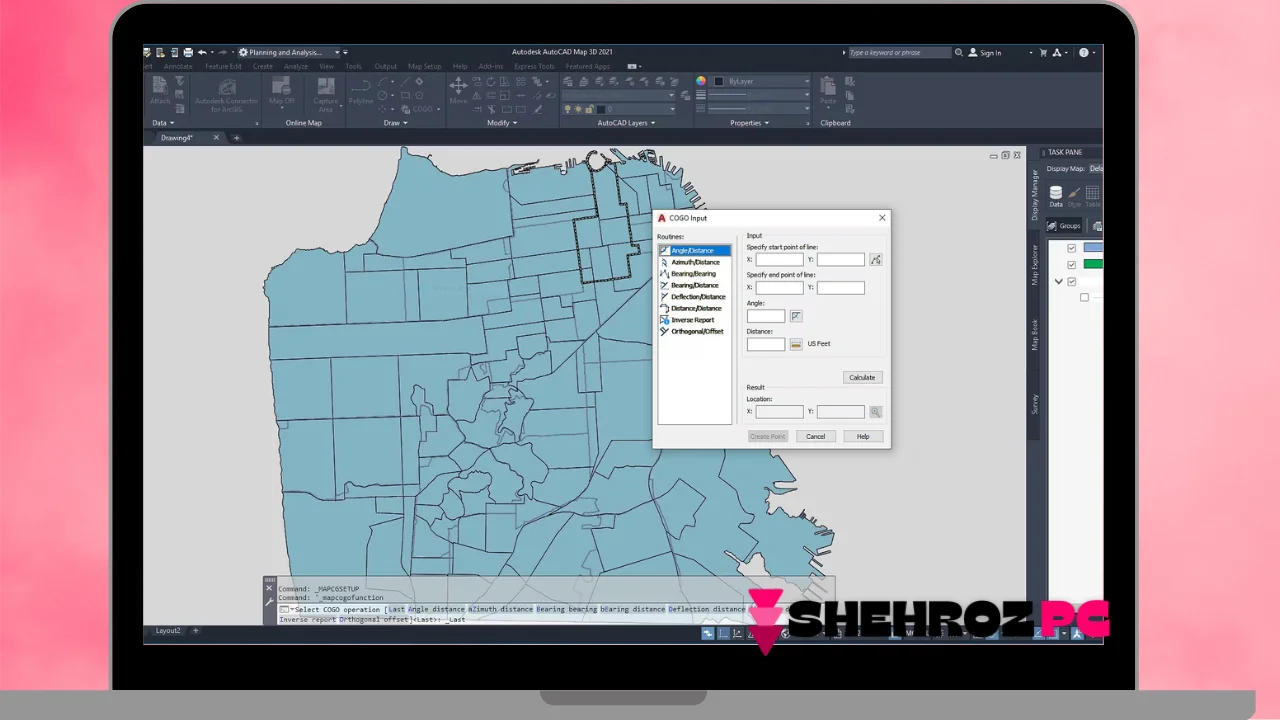
Task: Expand the Data panel dropdown
Action: (x=162, y=123)
